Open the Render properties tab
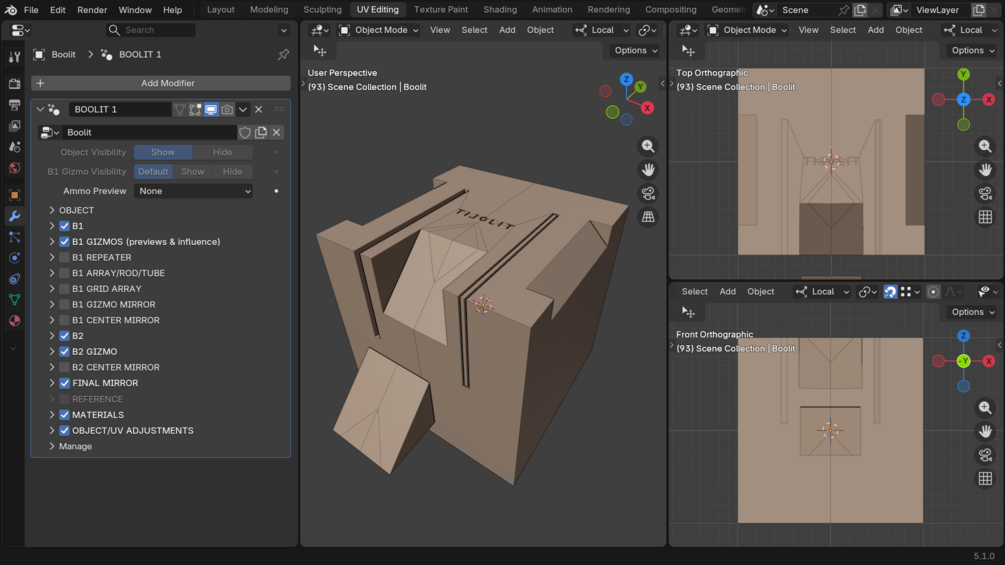 coord(14,83)
